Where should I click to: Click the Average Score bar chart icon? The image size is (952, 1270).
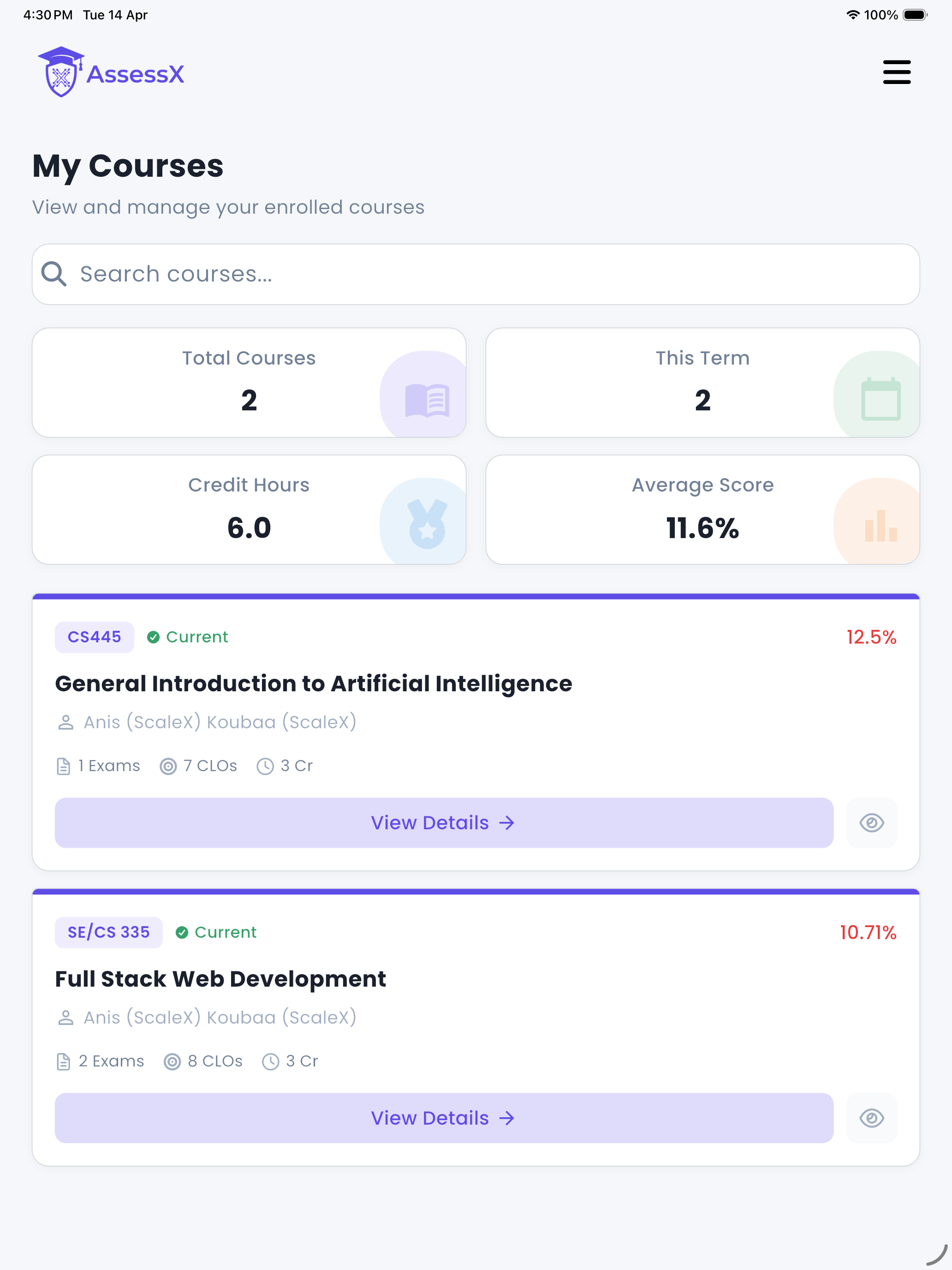pos(880,526)
